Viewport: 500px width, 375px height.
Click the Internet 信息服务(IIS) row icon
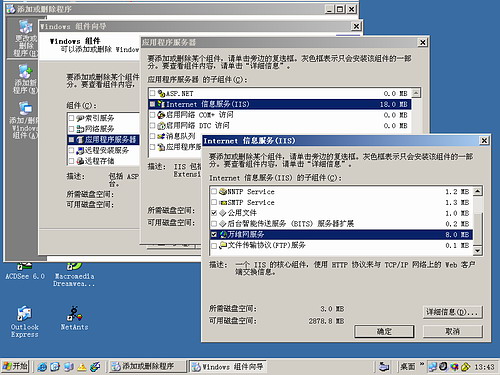(161, 104)
